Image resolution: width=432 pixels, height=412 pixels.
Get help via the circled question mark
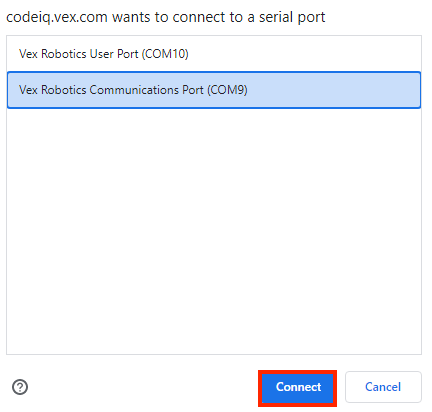(20, 387)
